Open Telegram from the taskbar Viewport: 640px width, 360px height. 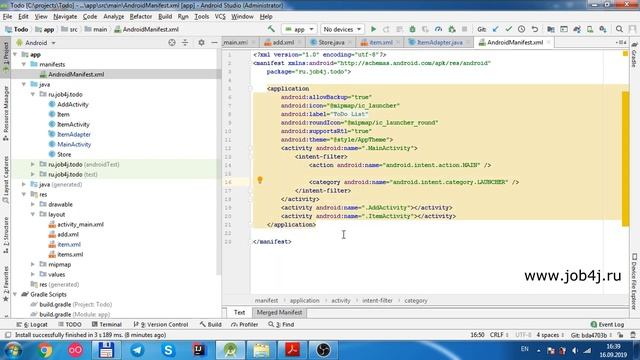(137, 350)
